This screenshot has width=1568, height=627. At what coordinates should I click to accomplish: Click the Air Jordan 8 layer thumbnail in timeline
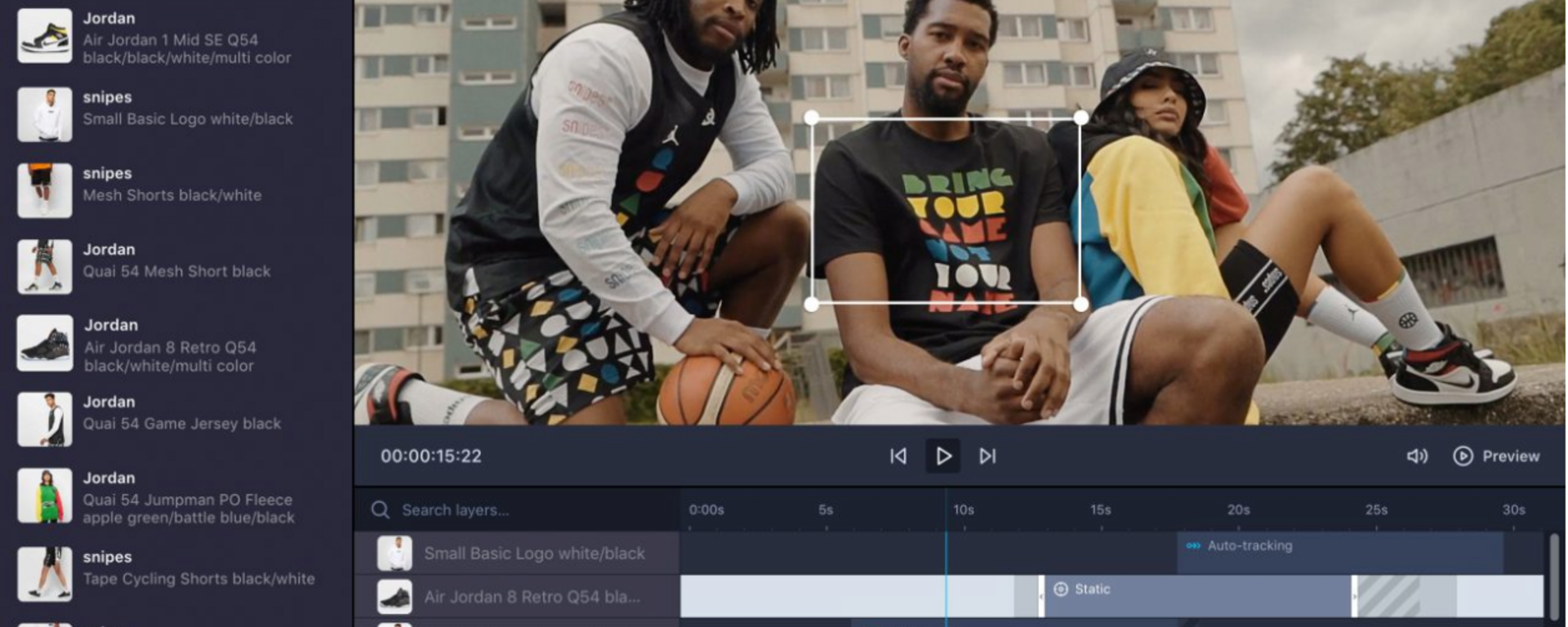click(394, 597)
